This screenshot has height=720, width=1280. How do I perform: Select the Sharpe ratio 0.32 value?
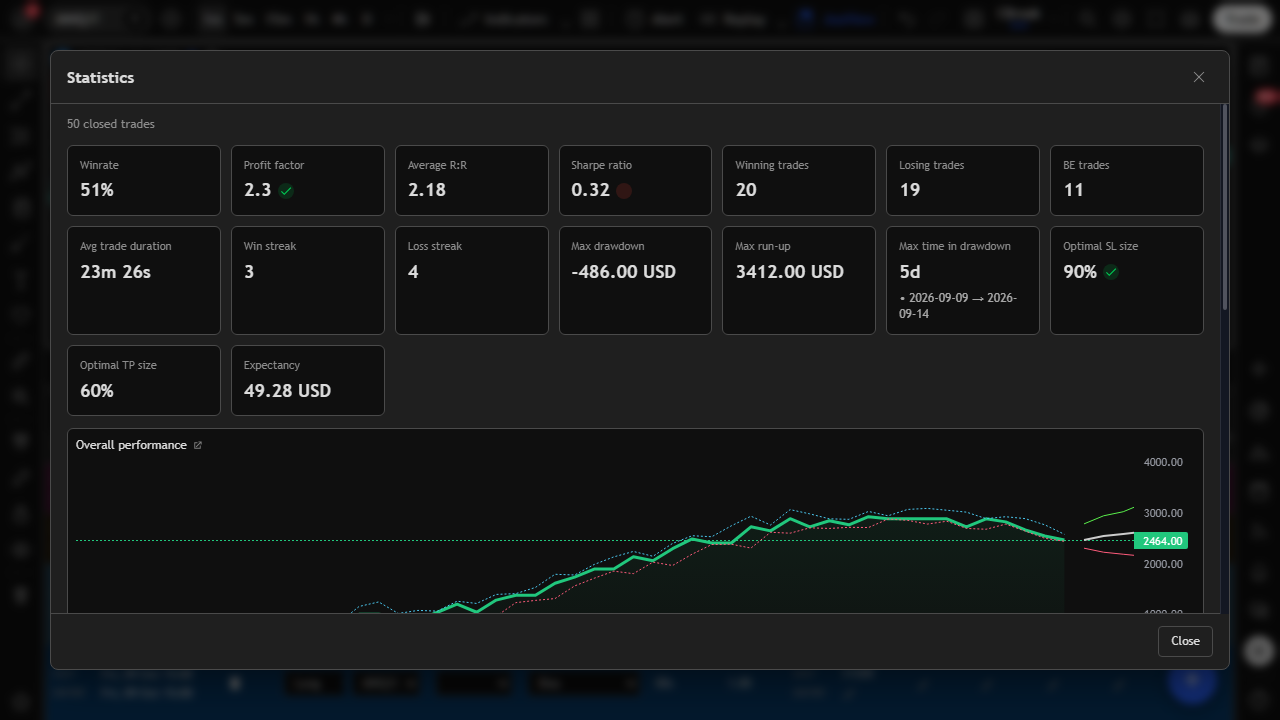(590, 190)
